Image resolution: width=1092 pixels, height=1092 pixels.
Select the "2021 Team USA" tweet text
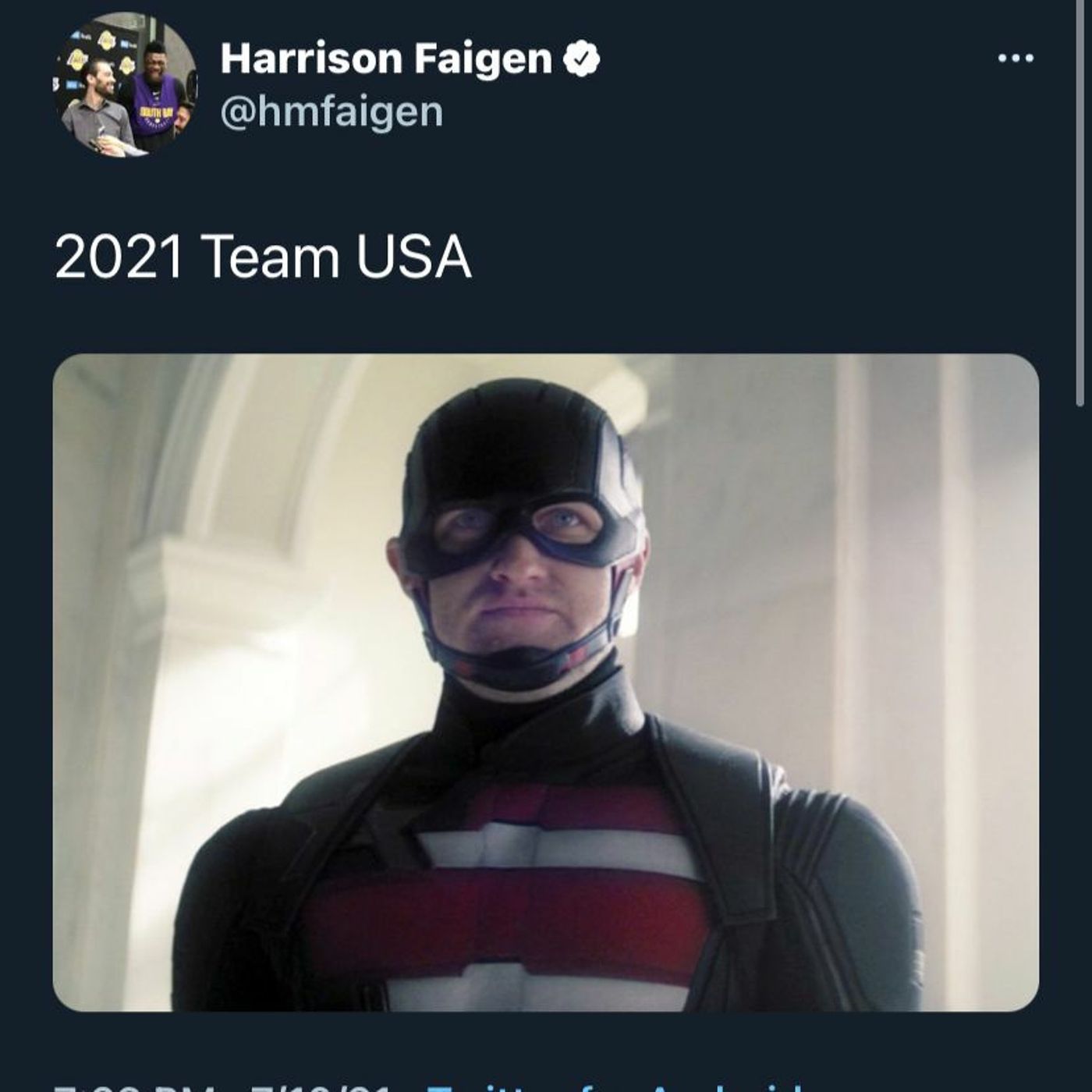pyautogui.click(x=263, y=257)
